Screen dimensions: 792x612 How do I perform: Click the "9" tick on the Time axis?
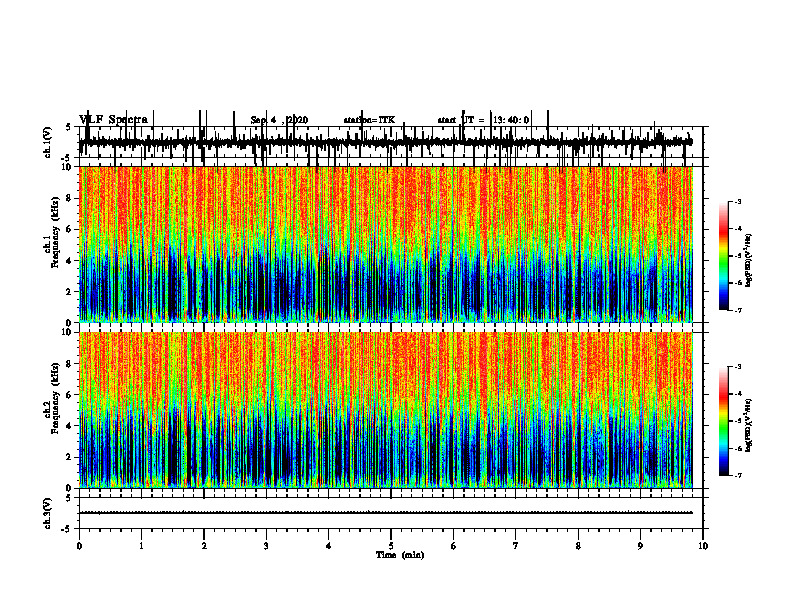pos(640,546)
